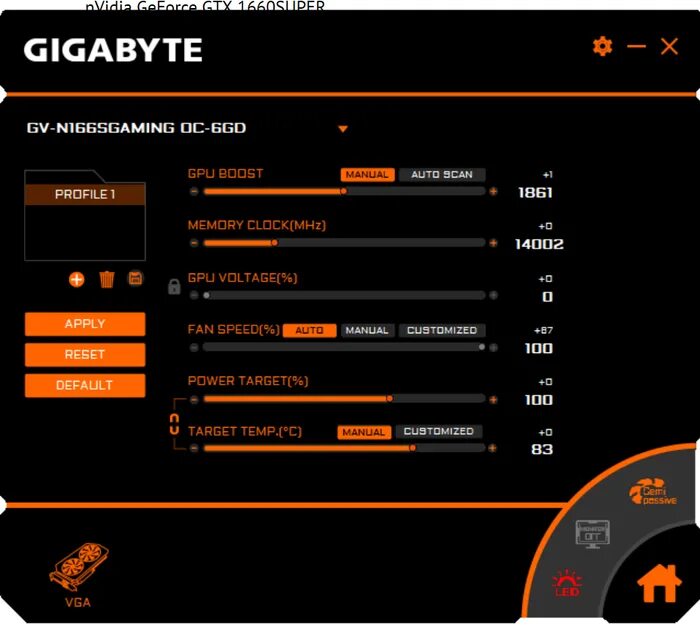Click the Fan Speed slider track

pos(344,347)
